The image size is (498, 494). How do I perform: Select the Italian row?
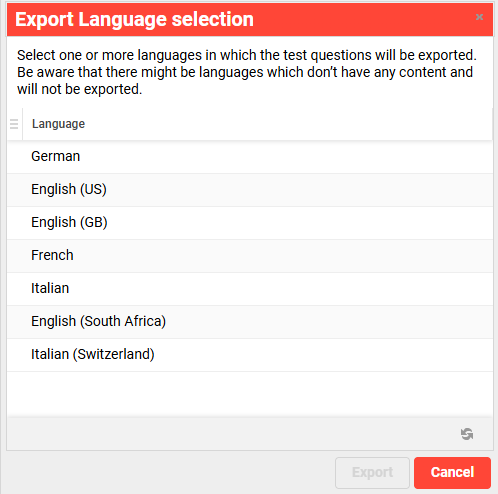[x=250, y=289]
